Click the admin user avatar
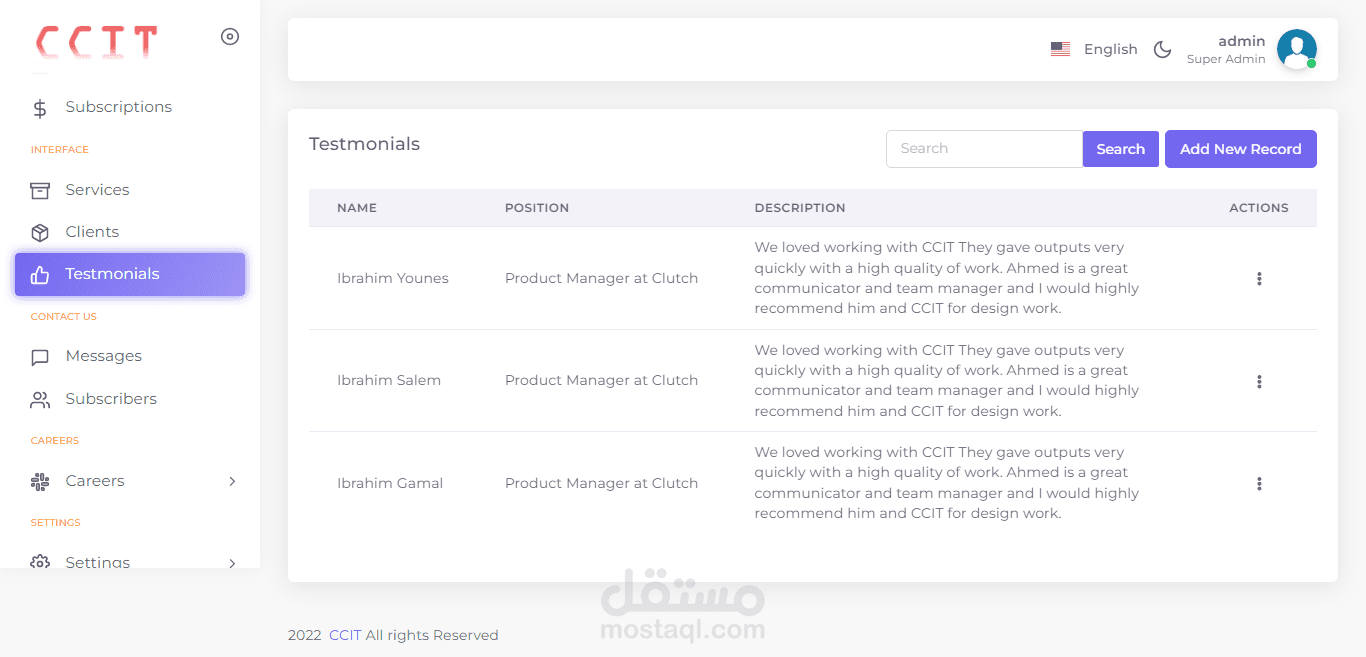1366x657 pixels. point(1296,49)
